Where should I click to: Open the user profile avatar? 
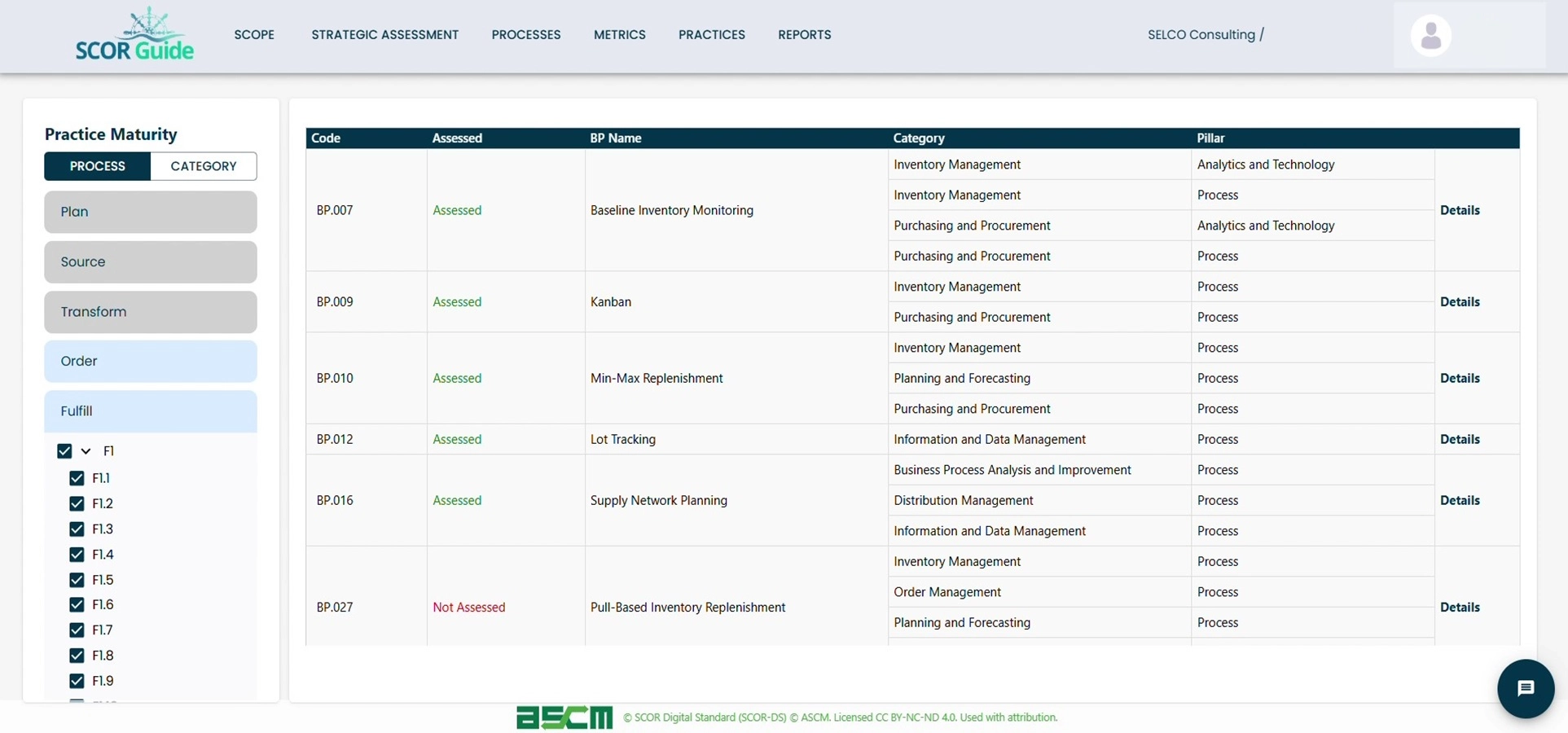point(1430,34)
